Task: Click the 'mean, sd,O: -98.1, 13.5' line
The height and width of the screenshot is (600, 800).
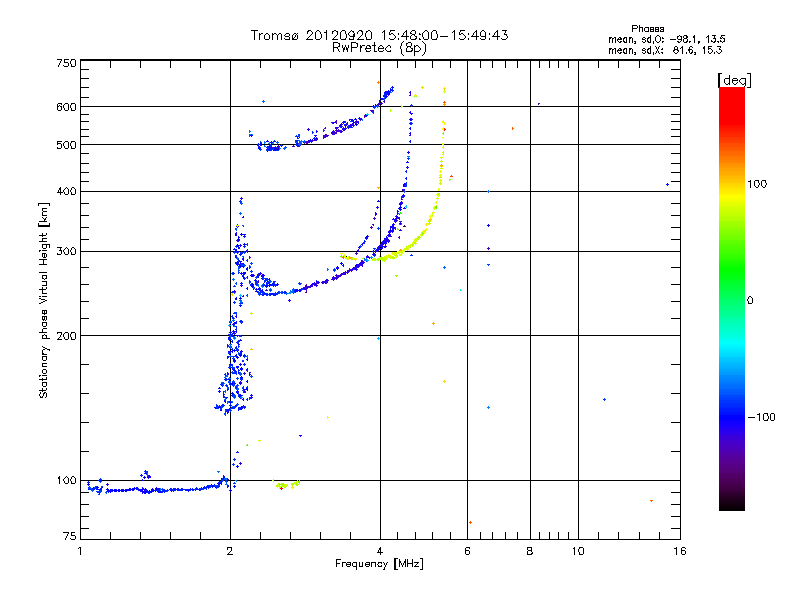Action: pos(666,39)
